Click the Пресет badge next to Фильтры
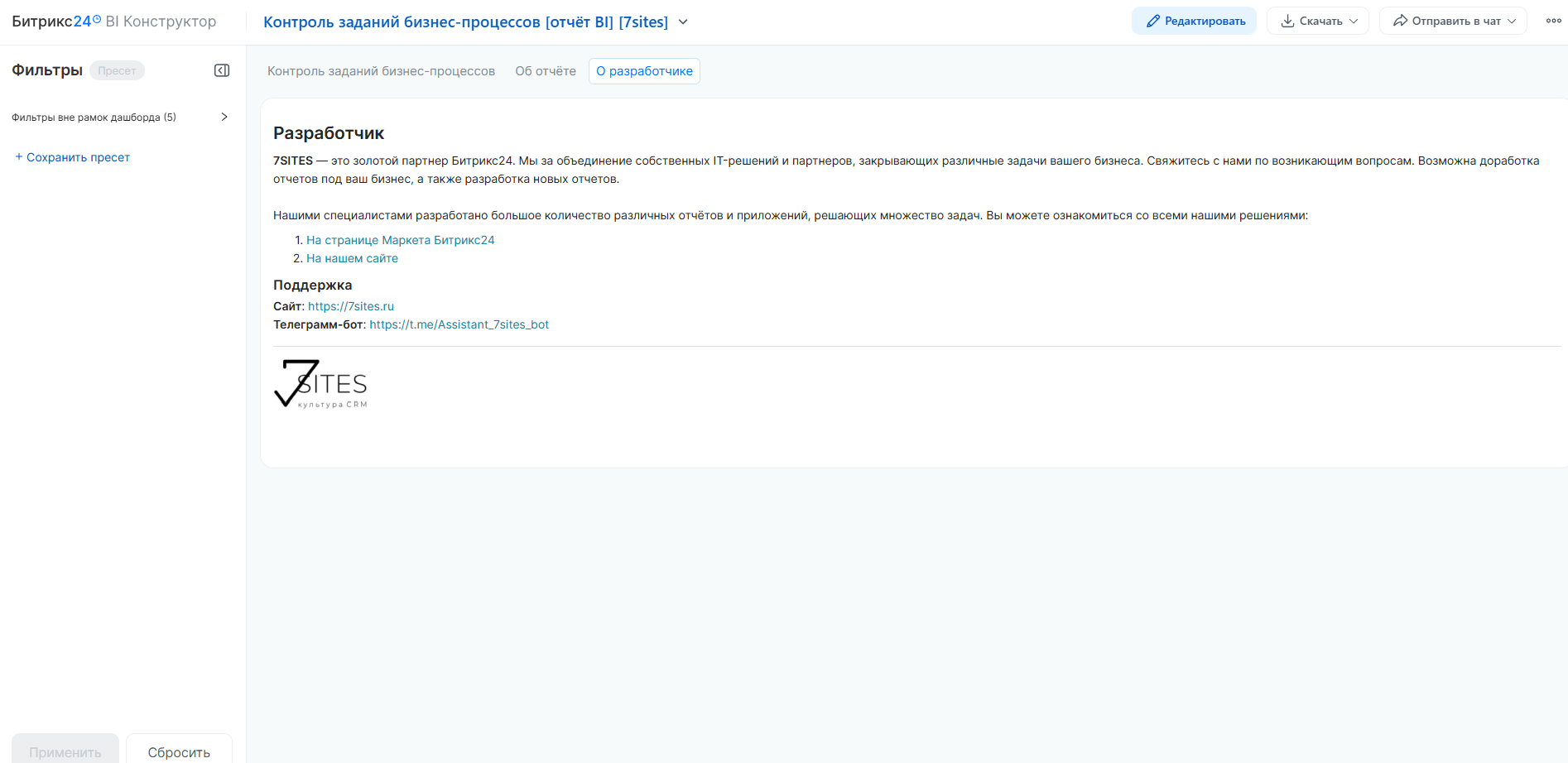Viewport: 1568px width, 763px height. [x=117, y=70]
